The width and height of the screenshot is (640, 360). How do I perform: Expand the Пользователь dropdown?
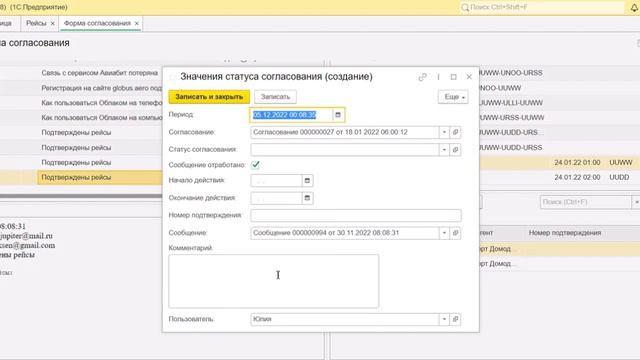click(444, 319)
